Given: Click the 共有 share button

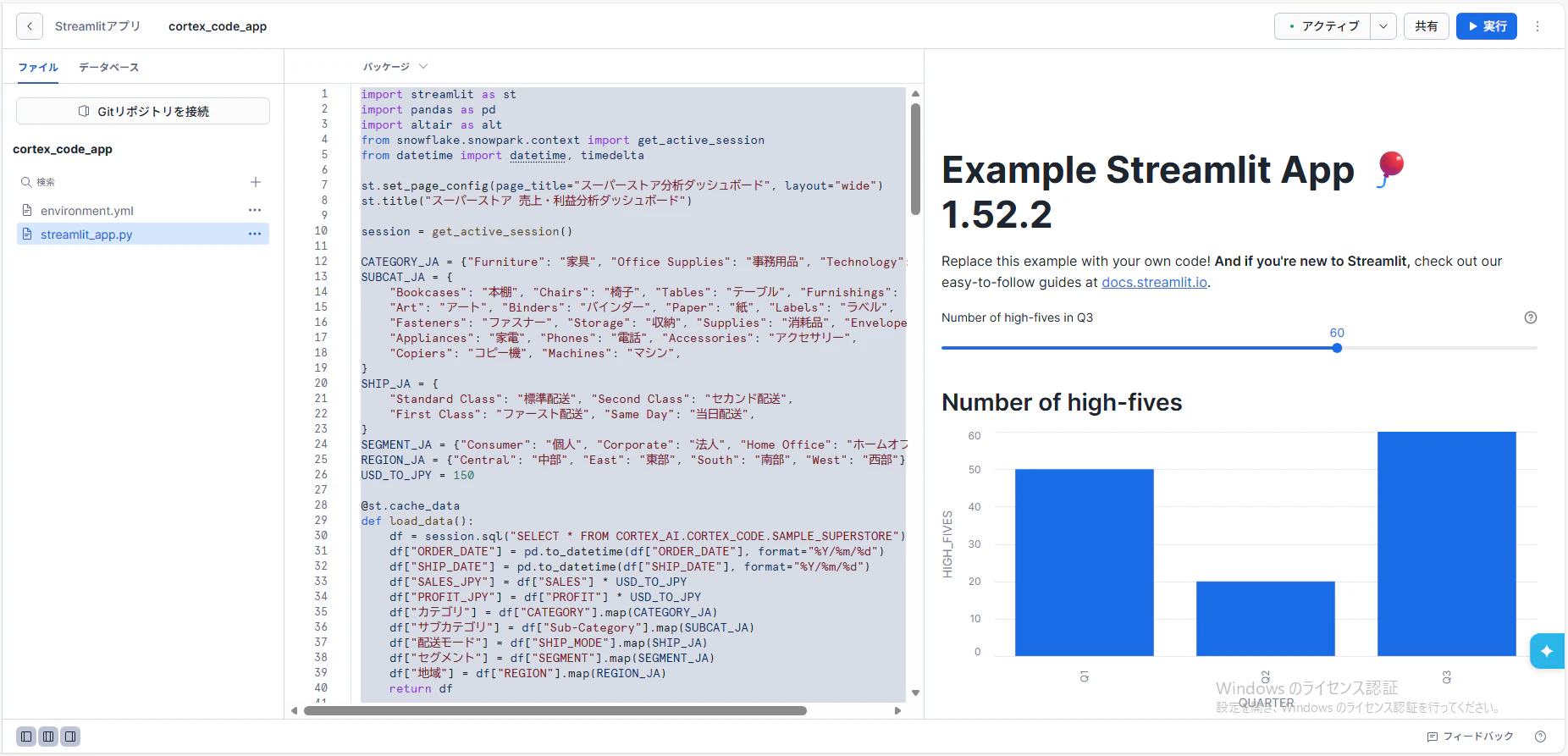Looking at the screenshot, I should point(1427,26).
